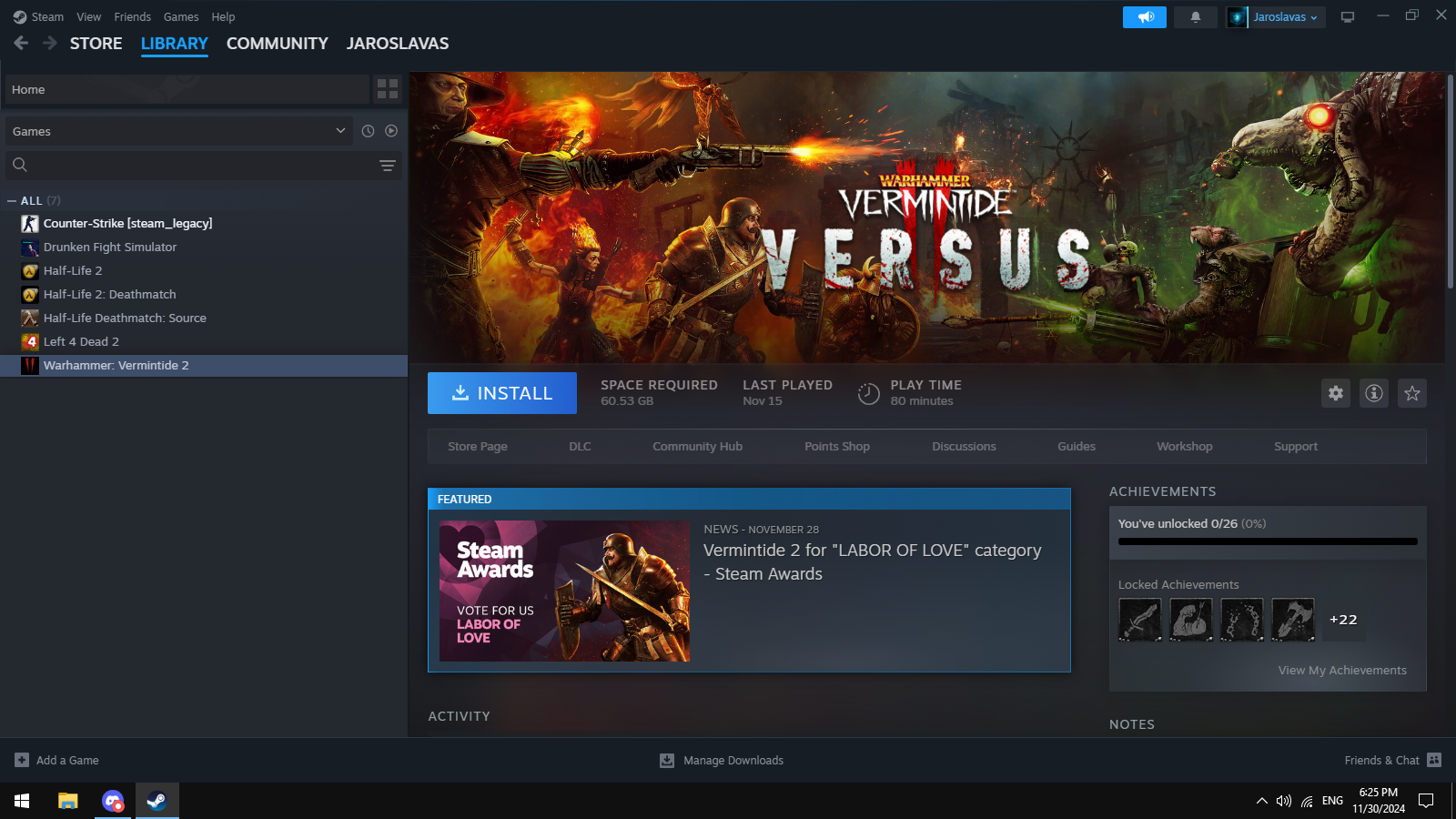This screenshot has height=819, width=1456.
Task: Open the Jaroslavas account dropdown
Action: click(1276, 17)
